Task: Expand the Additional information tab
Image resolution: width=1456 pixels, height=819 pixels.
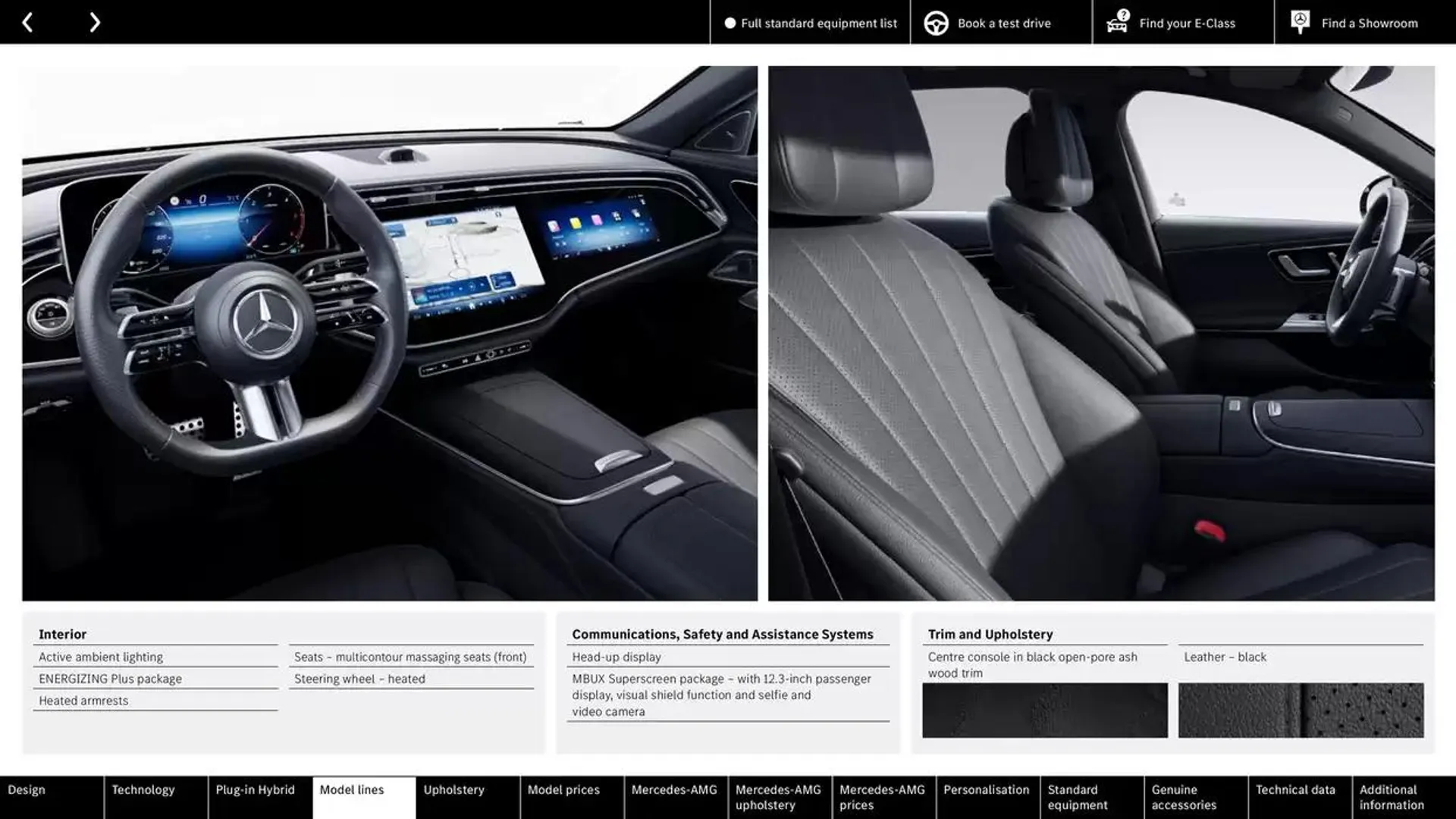Action: 1392,797
